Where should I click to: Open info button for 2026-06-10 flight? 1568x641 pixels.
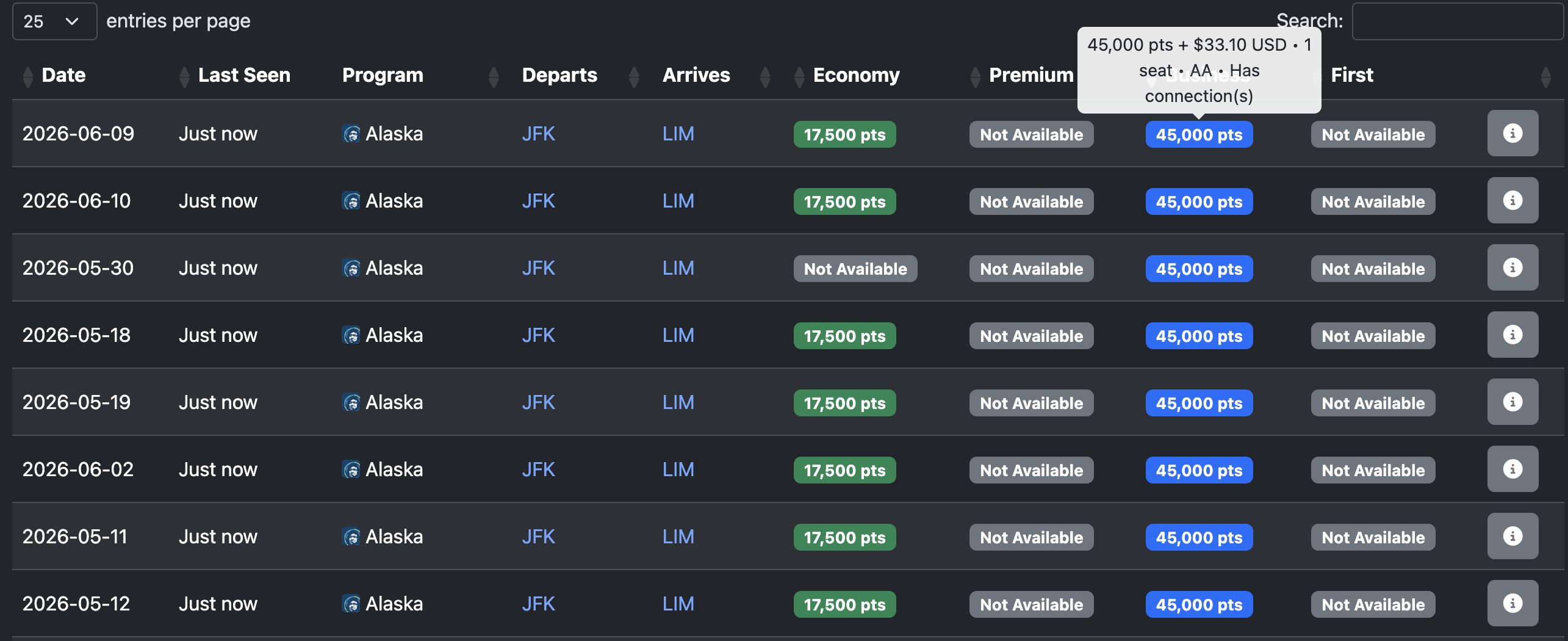point(1512,200)
